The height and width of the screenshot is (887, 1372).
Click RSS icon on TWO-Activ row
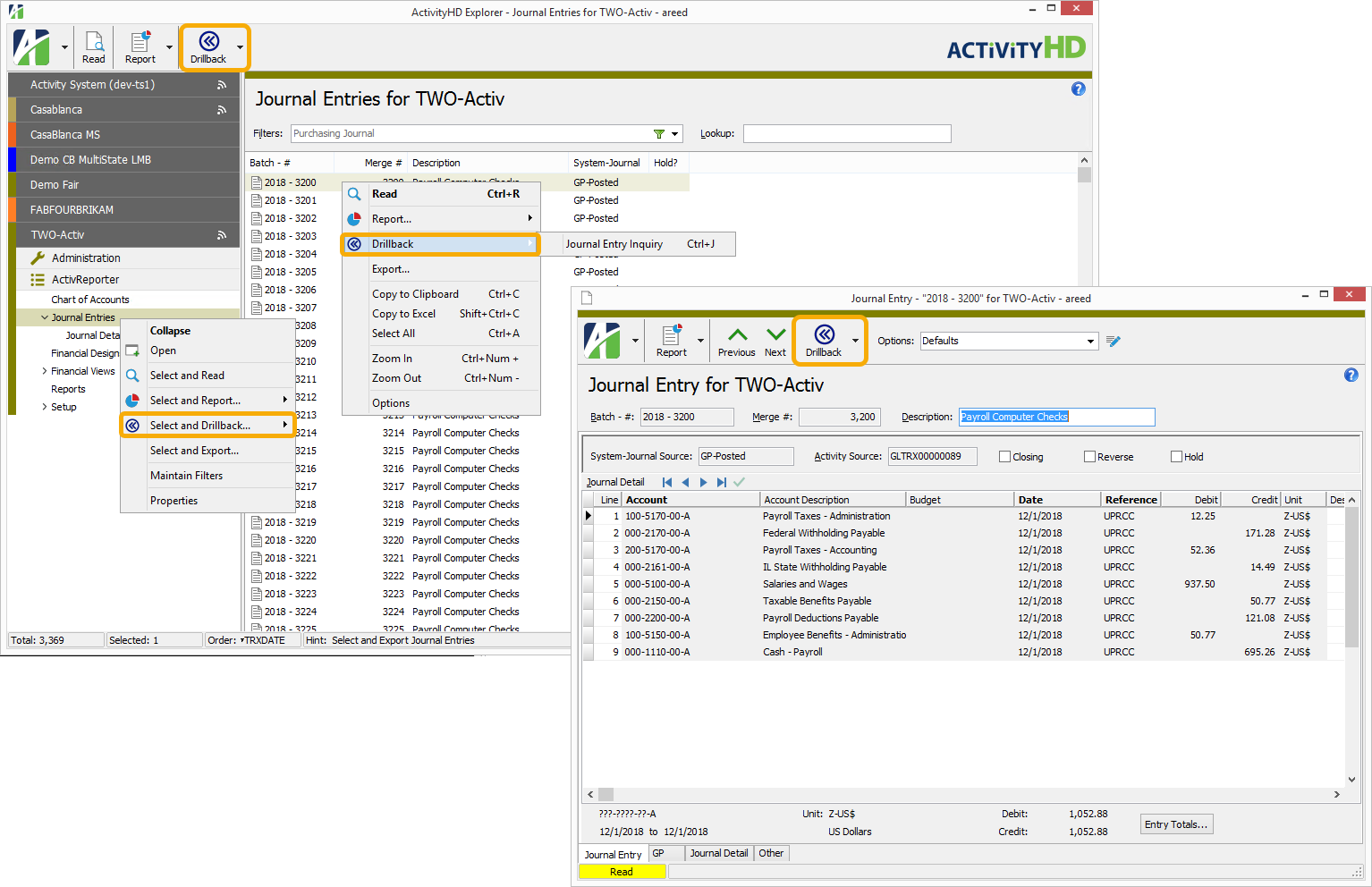[x=222, y=235]
